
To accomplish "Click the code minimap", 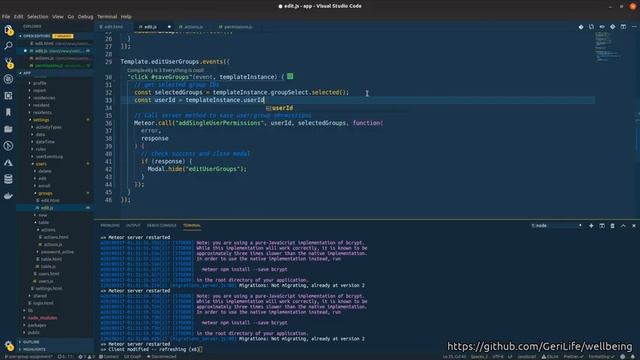I will click(x=608, y=47).
